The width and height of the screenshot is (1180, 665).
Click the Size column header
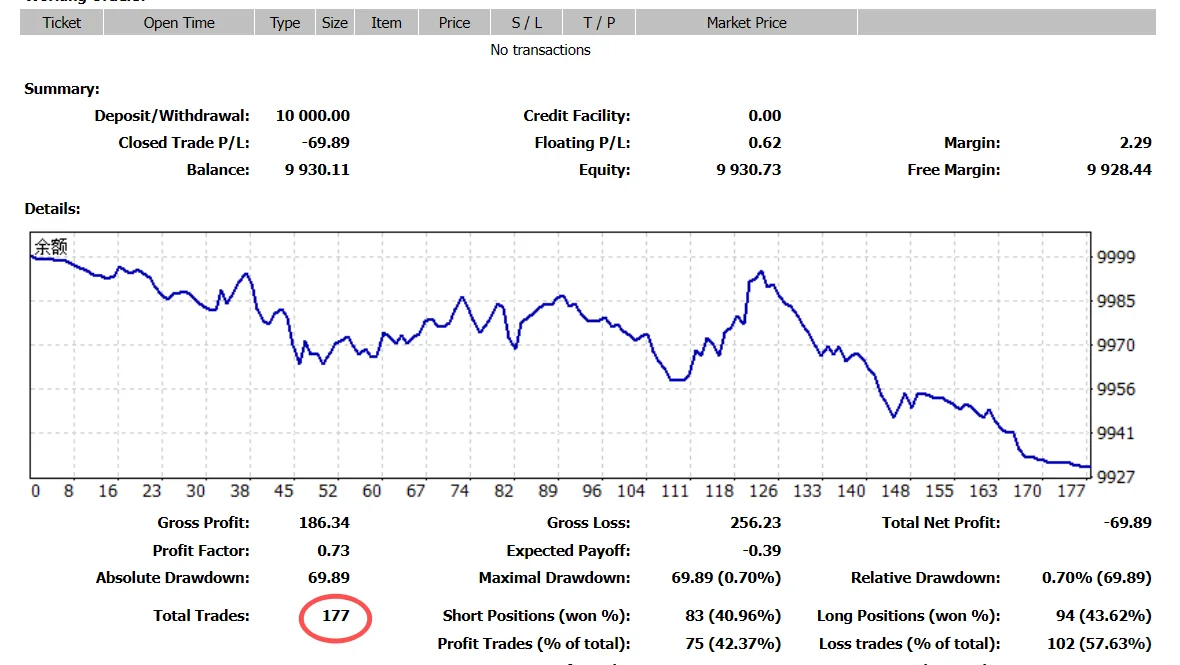click(x=335, y=23)
